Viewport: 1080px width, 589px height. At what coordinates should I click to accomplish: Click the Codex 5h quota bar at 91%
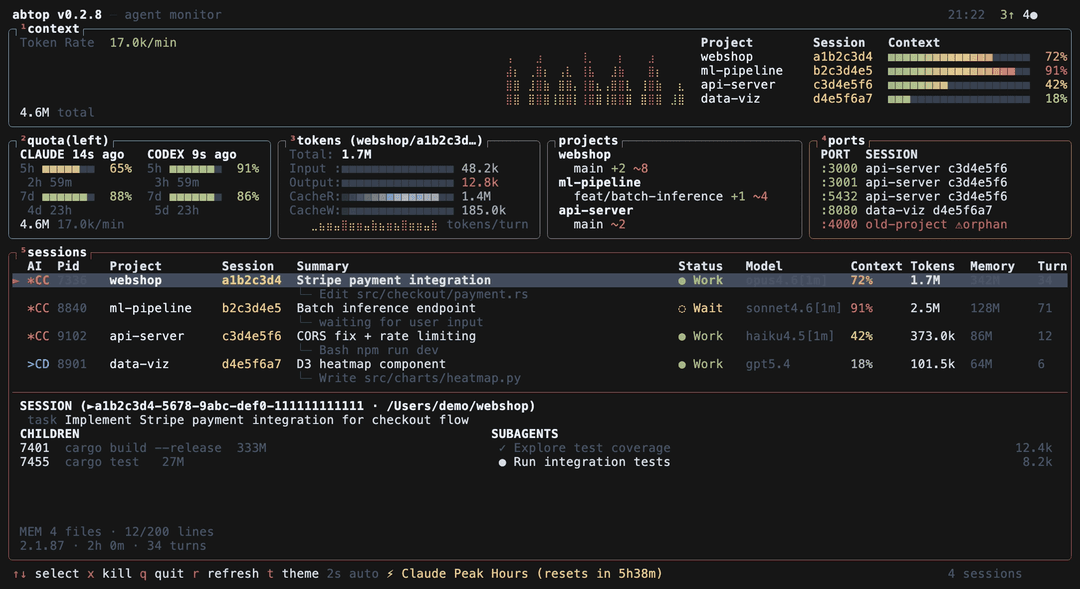[196, 169]
